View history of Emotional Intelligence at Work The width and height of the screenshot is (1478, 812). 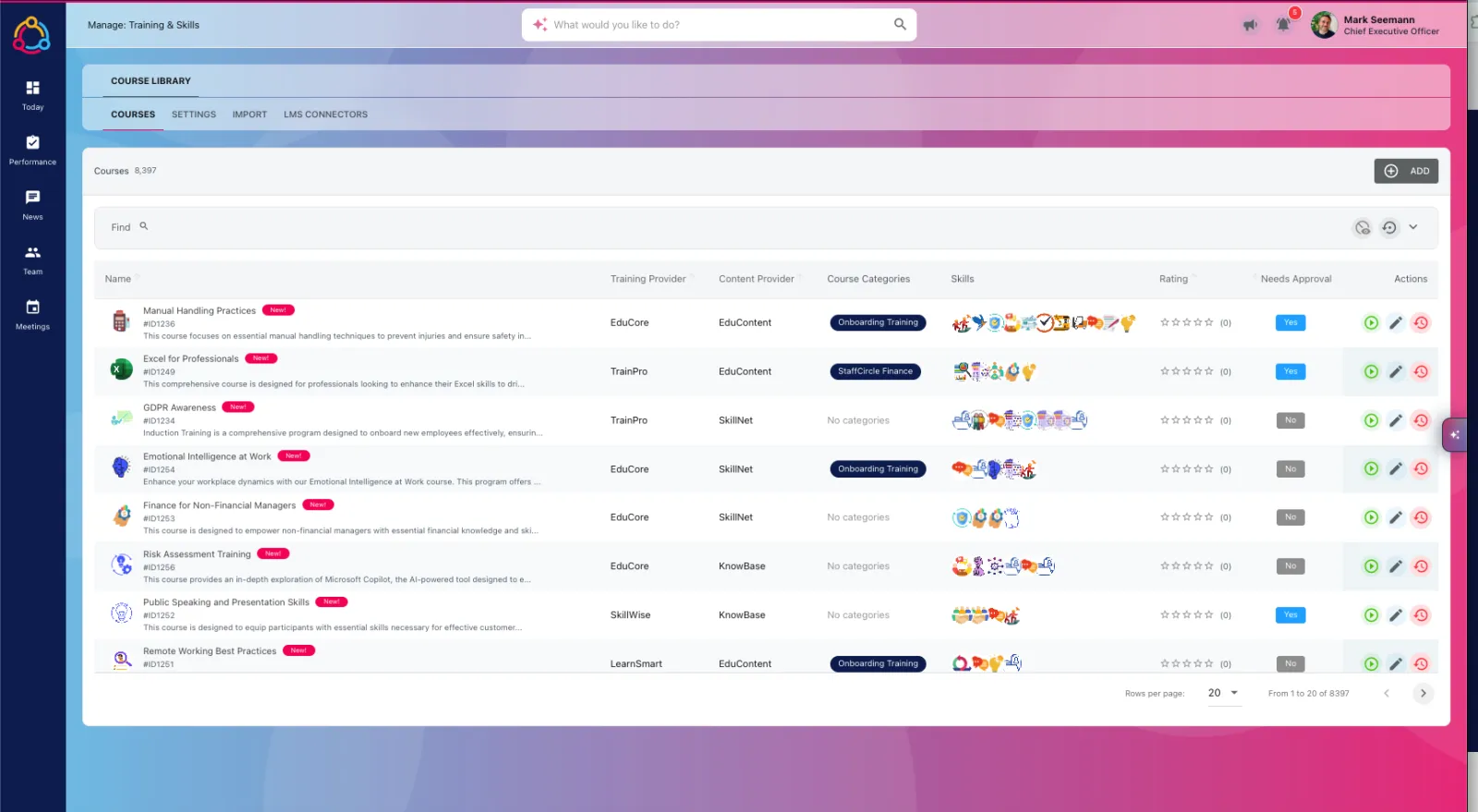[1421, 468]
